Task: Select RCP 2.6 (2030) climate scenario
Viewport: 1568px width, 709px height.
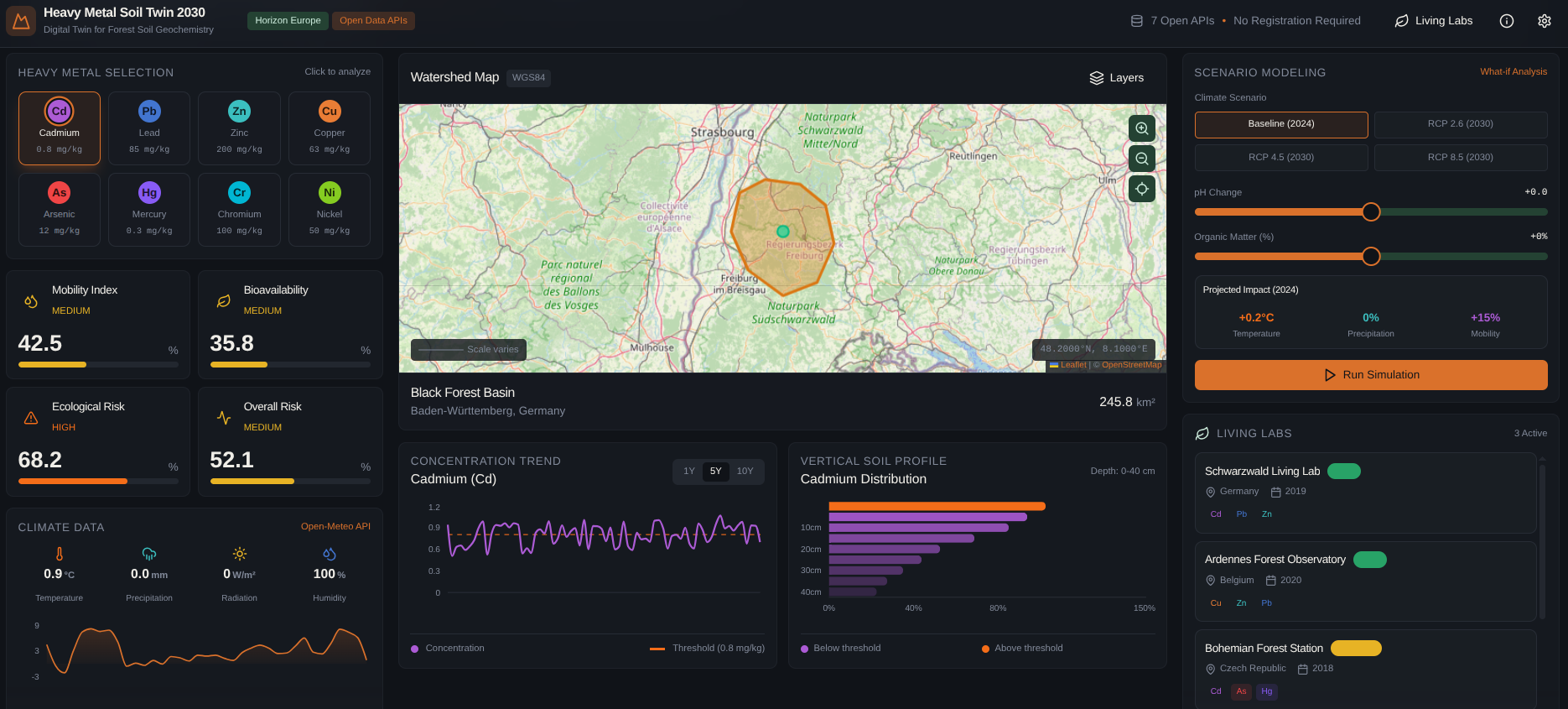Action: pyautogui.click(x=1461, y=124)
